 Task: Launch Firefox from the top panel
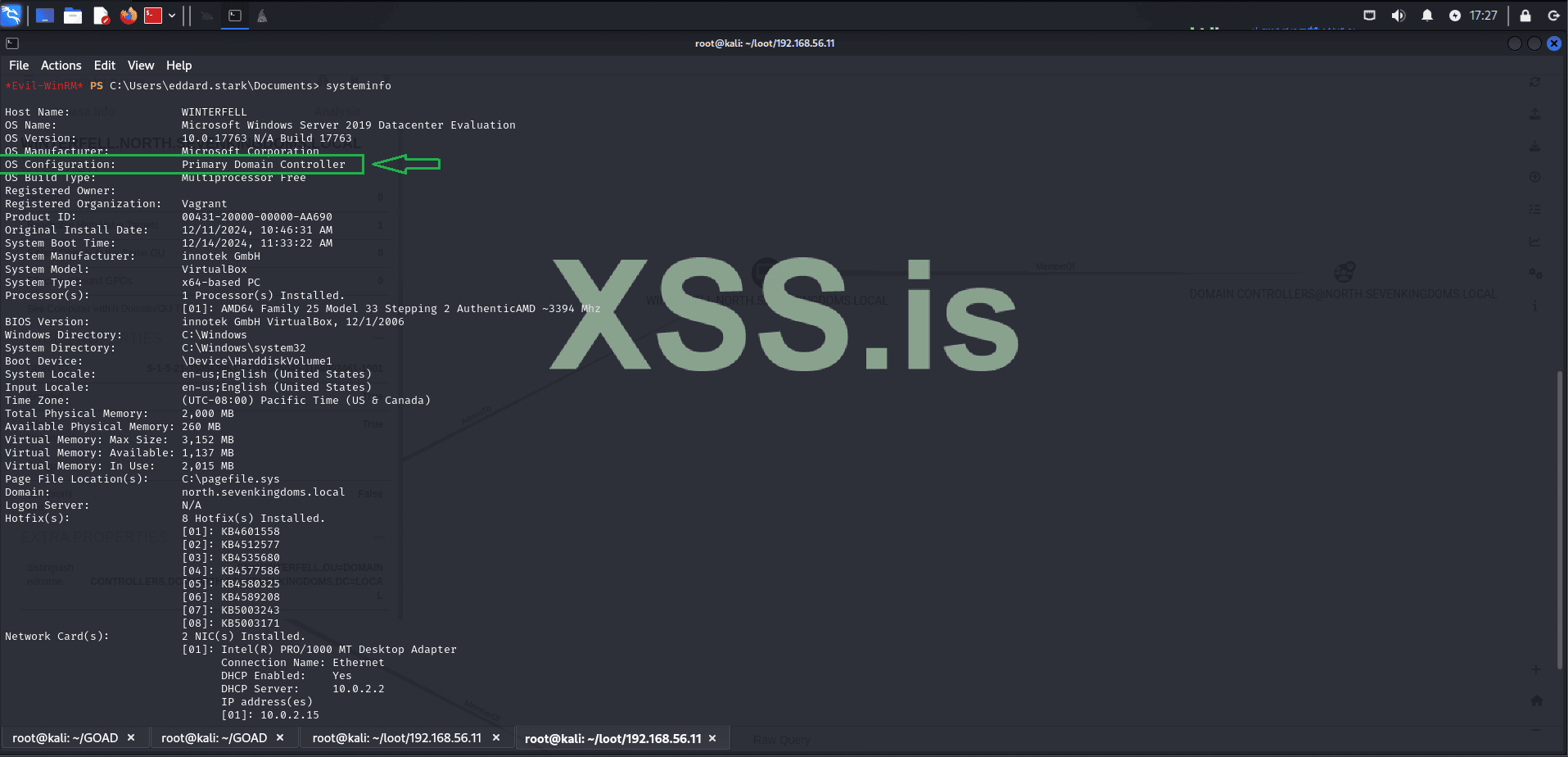pos(129,16)
